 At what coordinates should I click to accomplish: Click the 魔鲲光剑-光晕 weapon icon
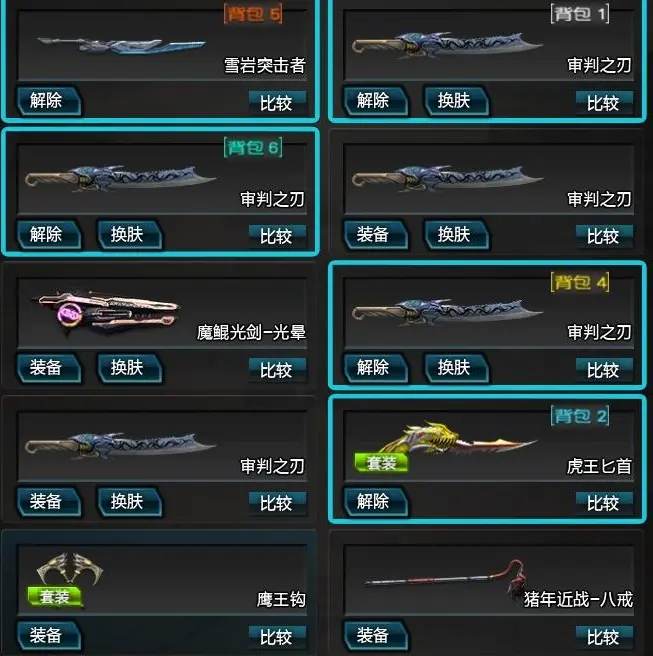click(x=106, y=313)
